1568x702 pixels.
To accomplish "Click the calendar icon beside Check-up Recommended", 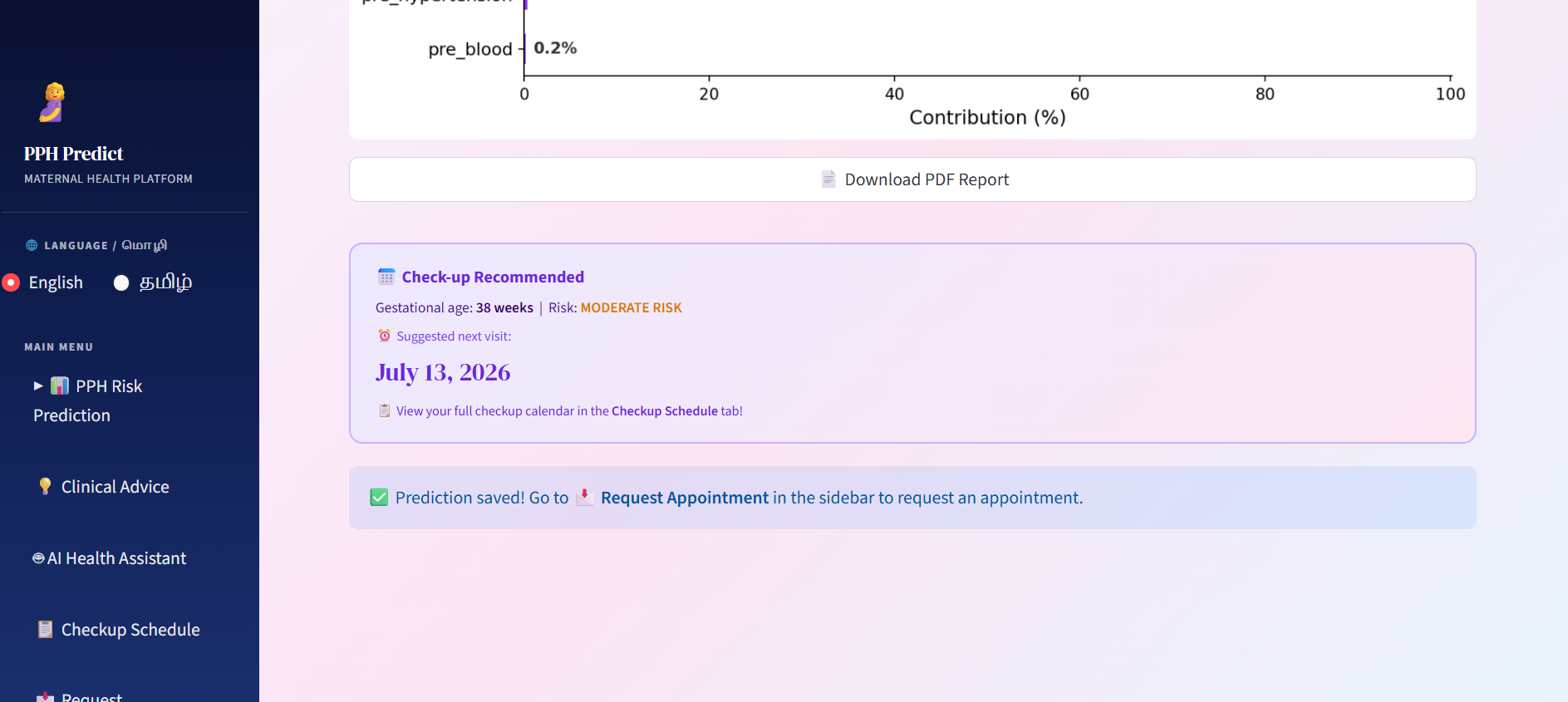I will pyautogui.click(x=386, y=277).
